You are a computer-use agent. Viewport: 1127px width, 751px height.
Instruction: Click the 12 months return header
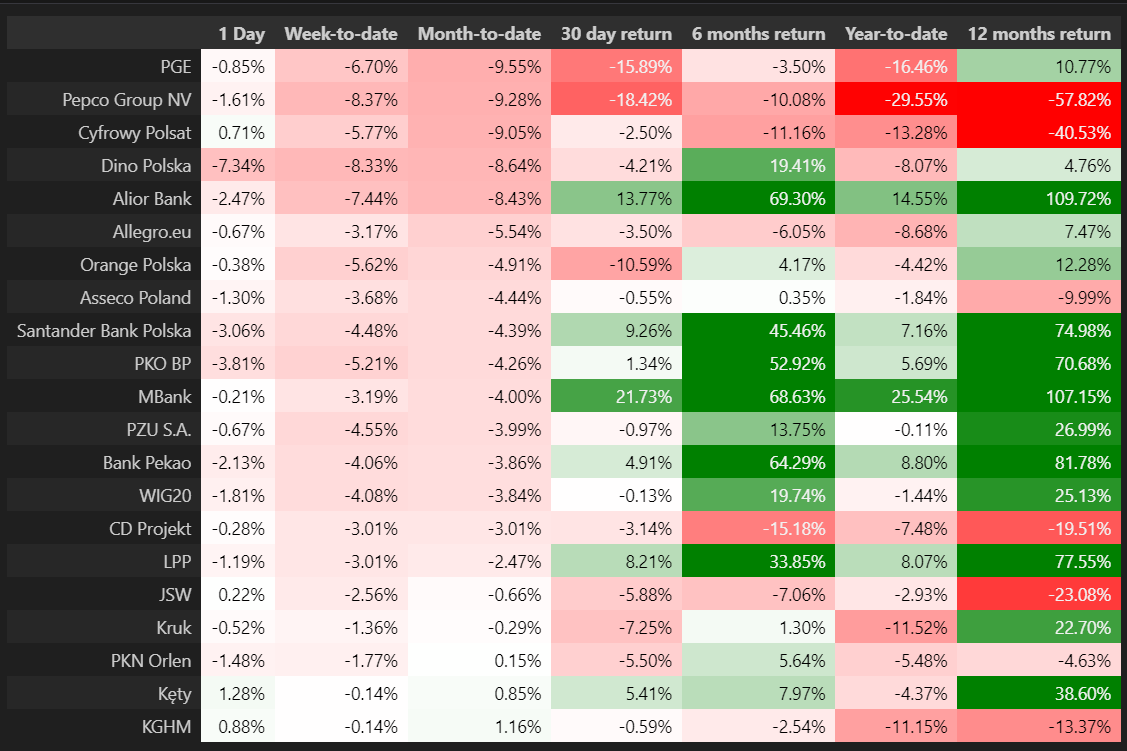(1039, 34)
